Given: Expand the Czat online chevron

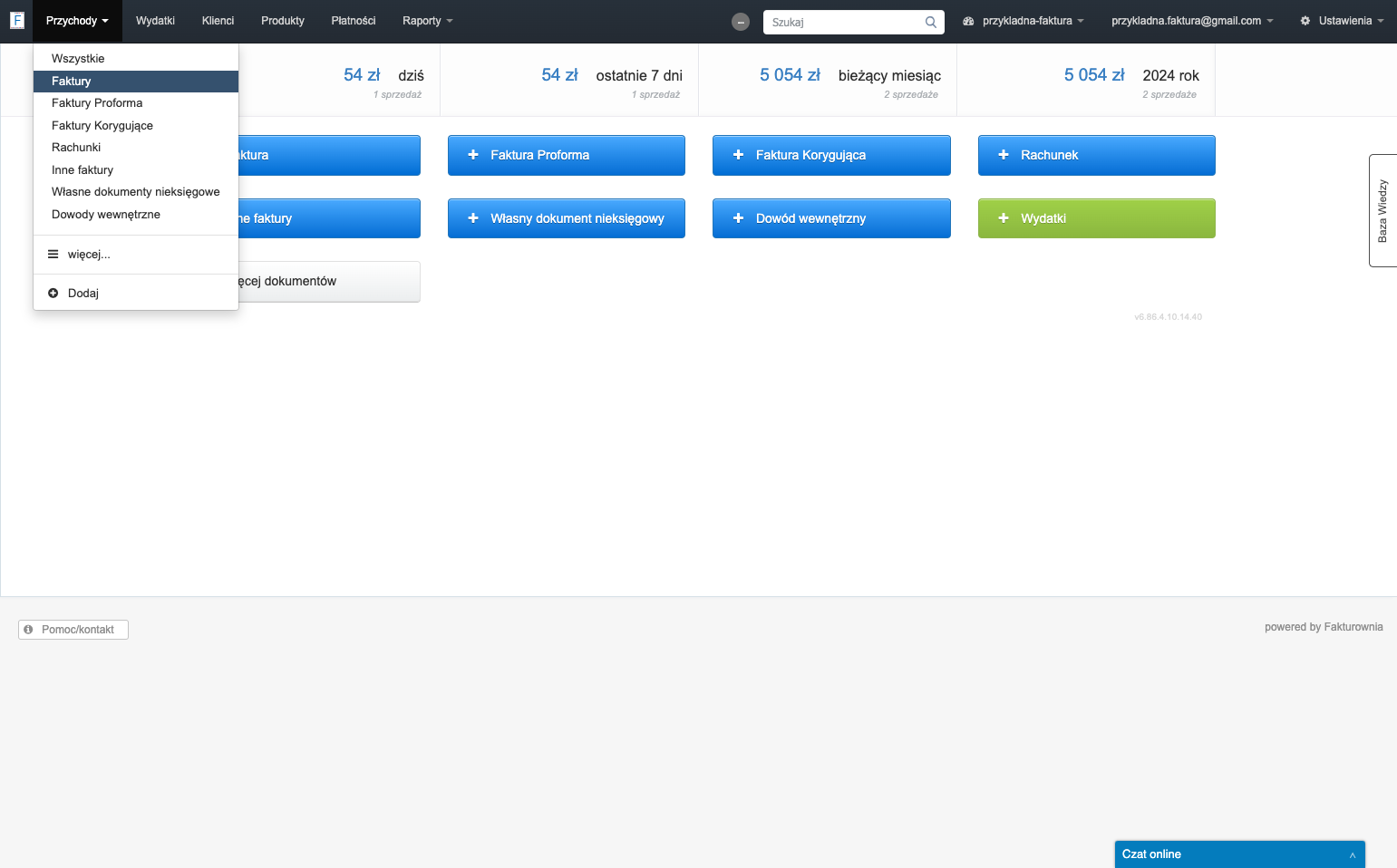Looking at the screenshot, I should pyautogui.click(x=1352, y=854).
